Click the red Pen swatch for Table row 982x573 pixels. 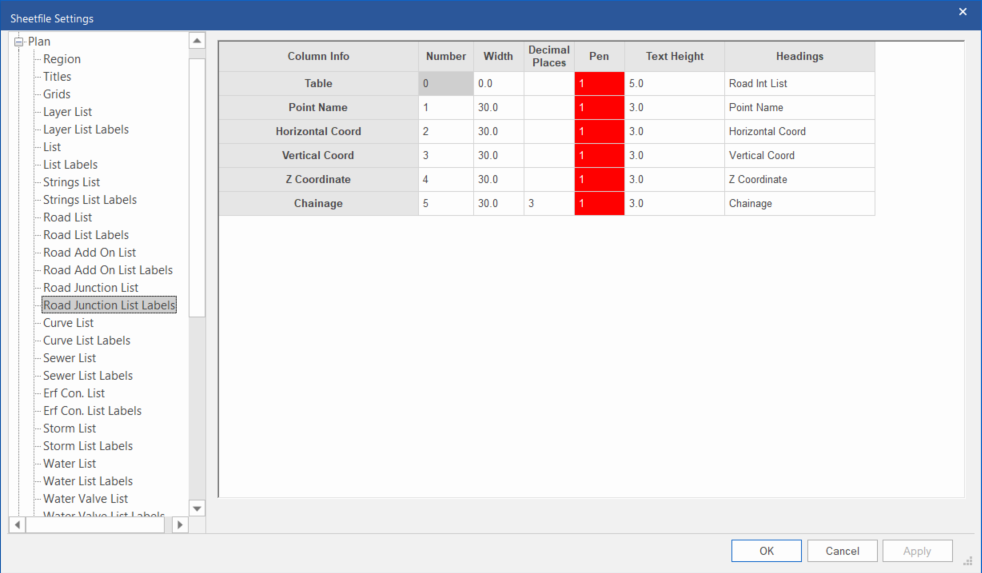599,84
